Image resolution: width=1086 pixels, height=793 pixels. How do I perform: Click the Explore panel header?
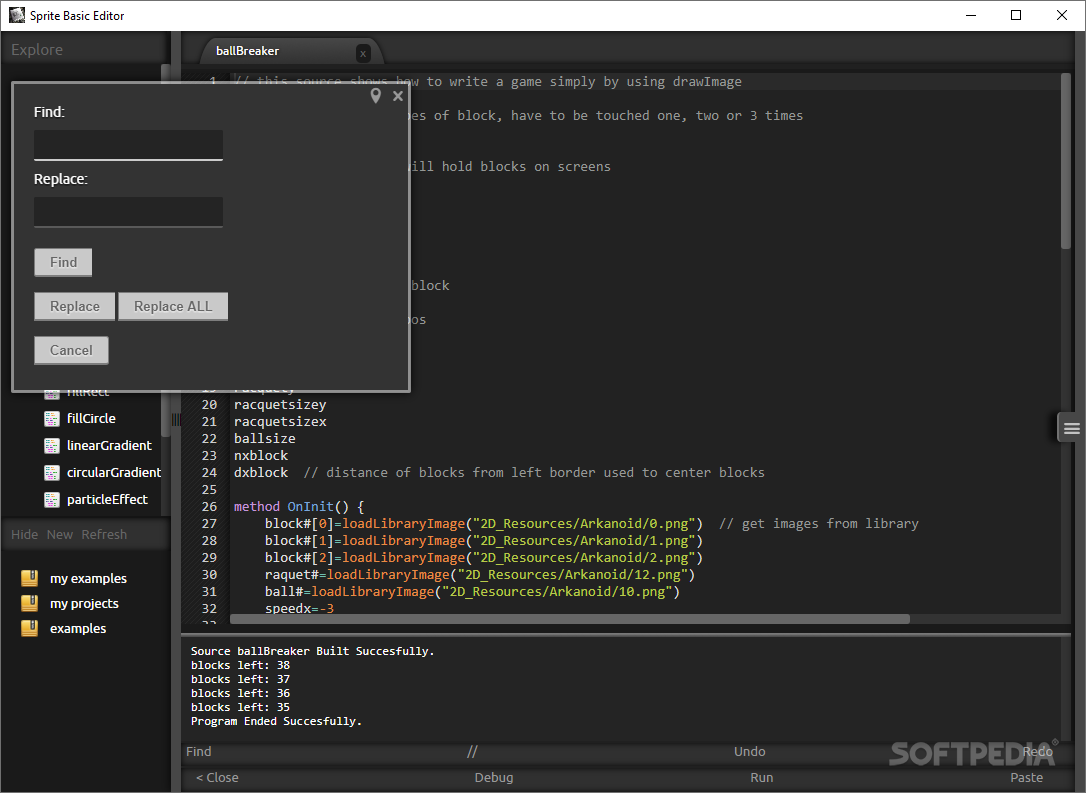coord(37,50)
